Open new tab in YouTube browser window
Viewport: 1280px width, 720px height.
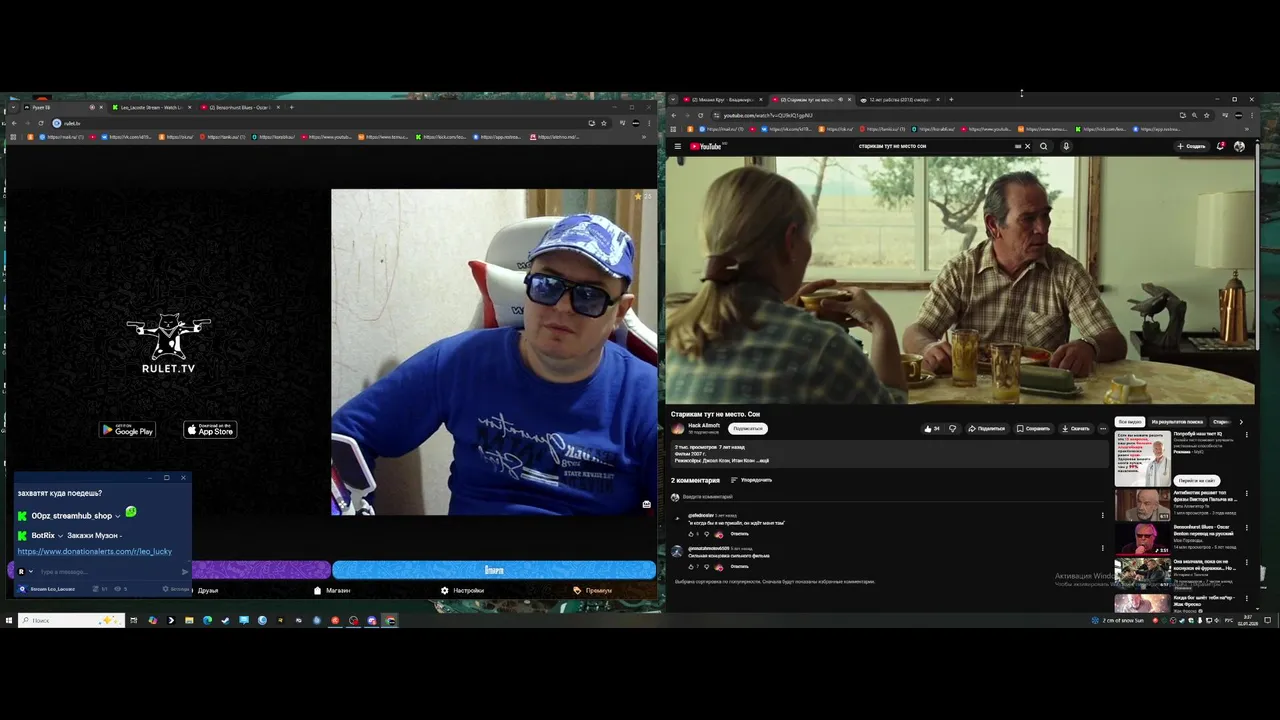[951, 100]
